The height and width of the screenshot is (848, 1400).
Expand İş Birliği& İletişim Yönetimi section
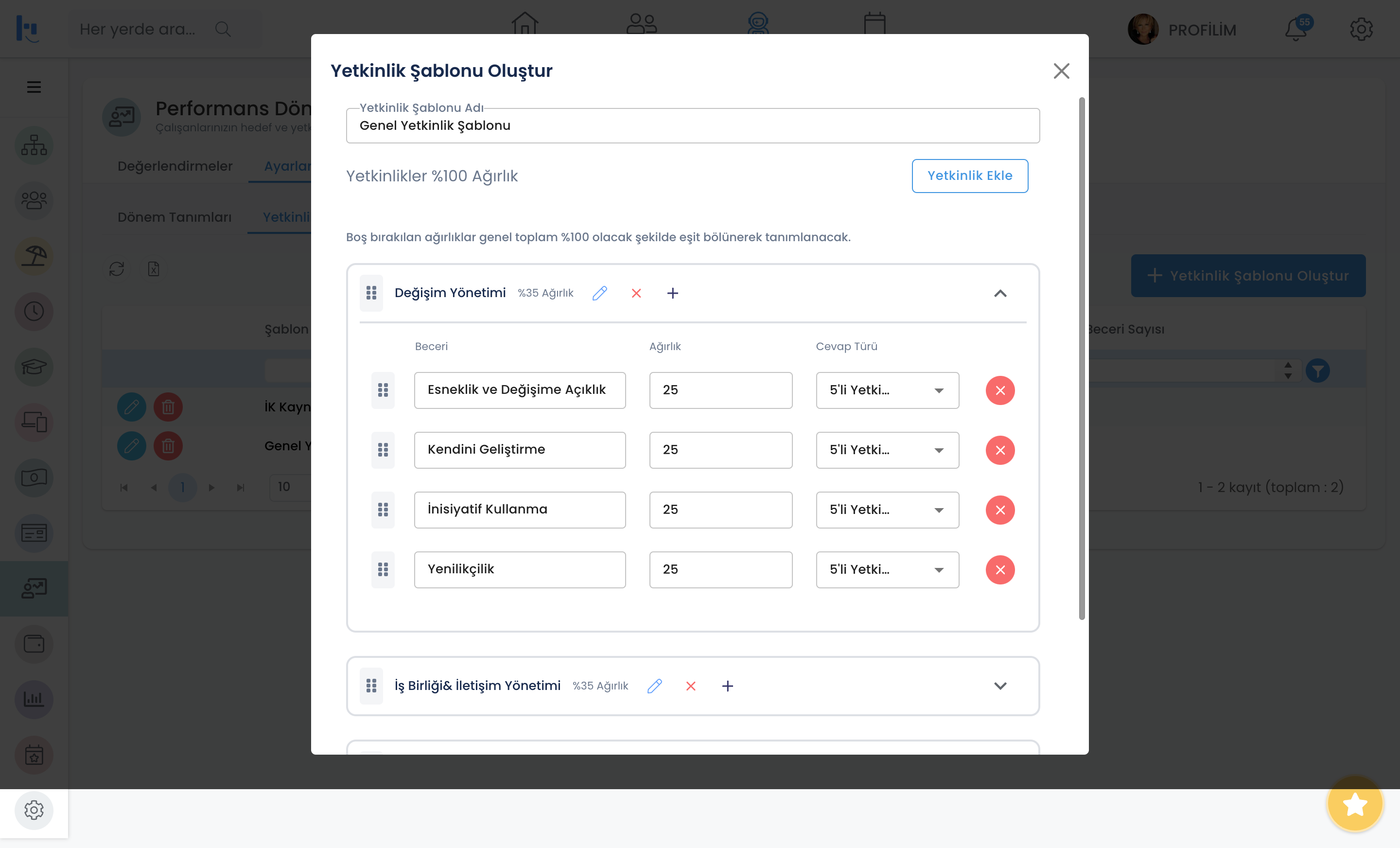(999, 686)
